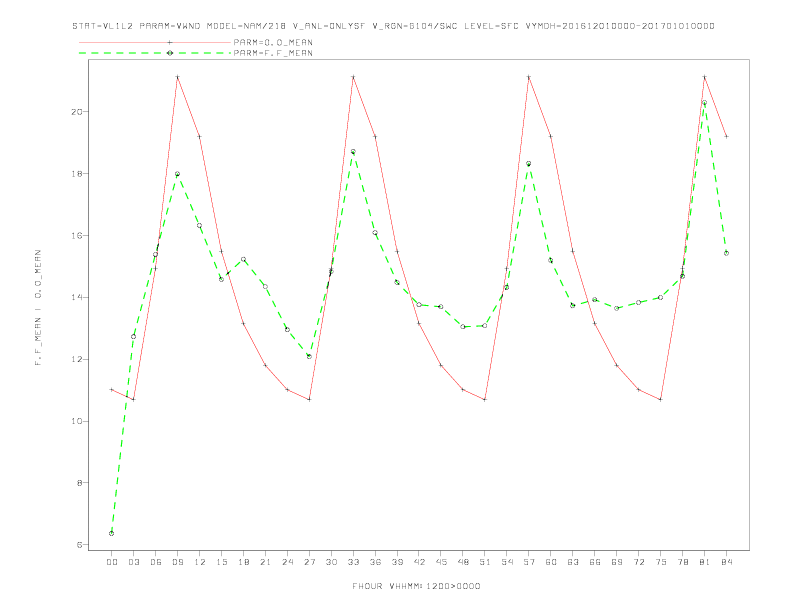This screenshot has width=792, height=612.
Task: Select the green F.F_MEAN marker at hour 84
Action: pyautogui.click(x=726, y=253)
